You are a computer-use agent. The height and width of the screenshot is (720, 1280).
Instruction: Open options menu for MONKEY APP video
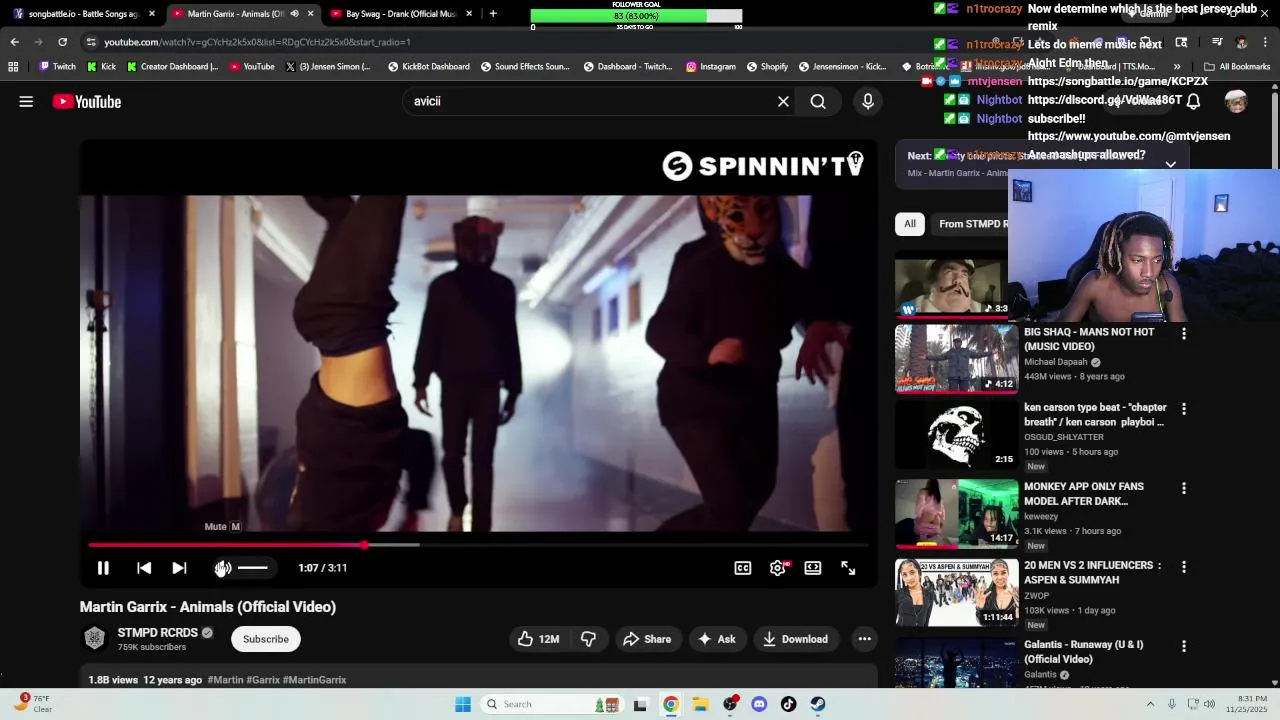pos(1184,488)
